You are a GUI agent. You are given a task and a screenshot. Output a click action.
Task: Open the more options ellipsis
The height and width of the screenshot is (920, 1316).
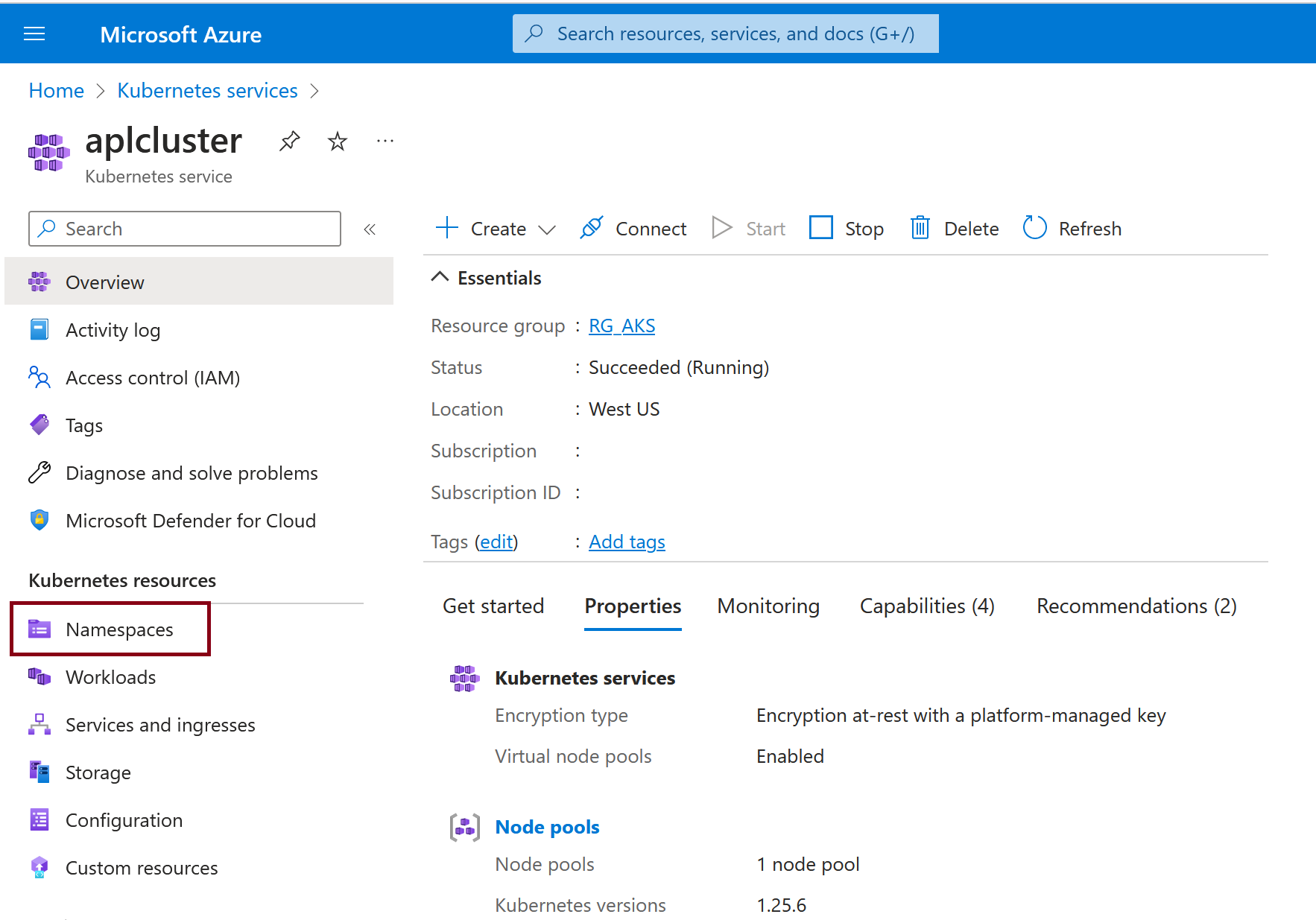[x=385, y=141]
